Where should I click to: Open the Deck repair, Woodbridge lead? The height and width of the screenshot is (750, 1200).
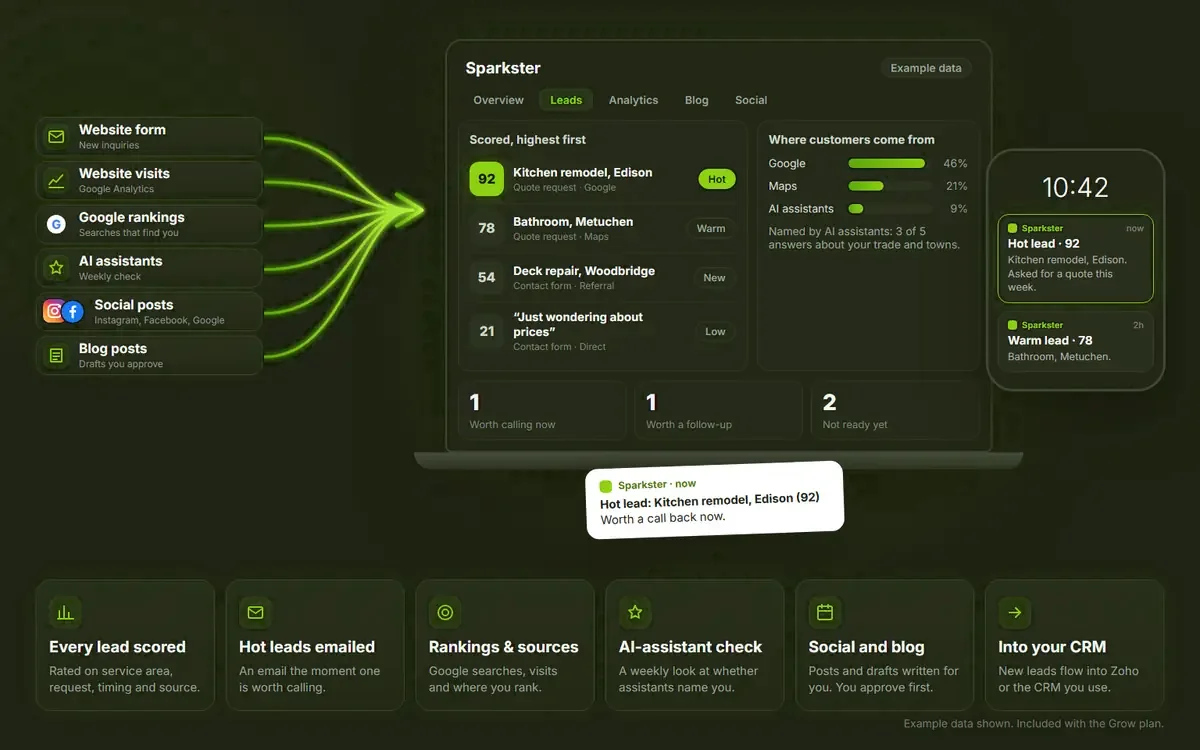pyautogui.click(x=602, y=277)
